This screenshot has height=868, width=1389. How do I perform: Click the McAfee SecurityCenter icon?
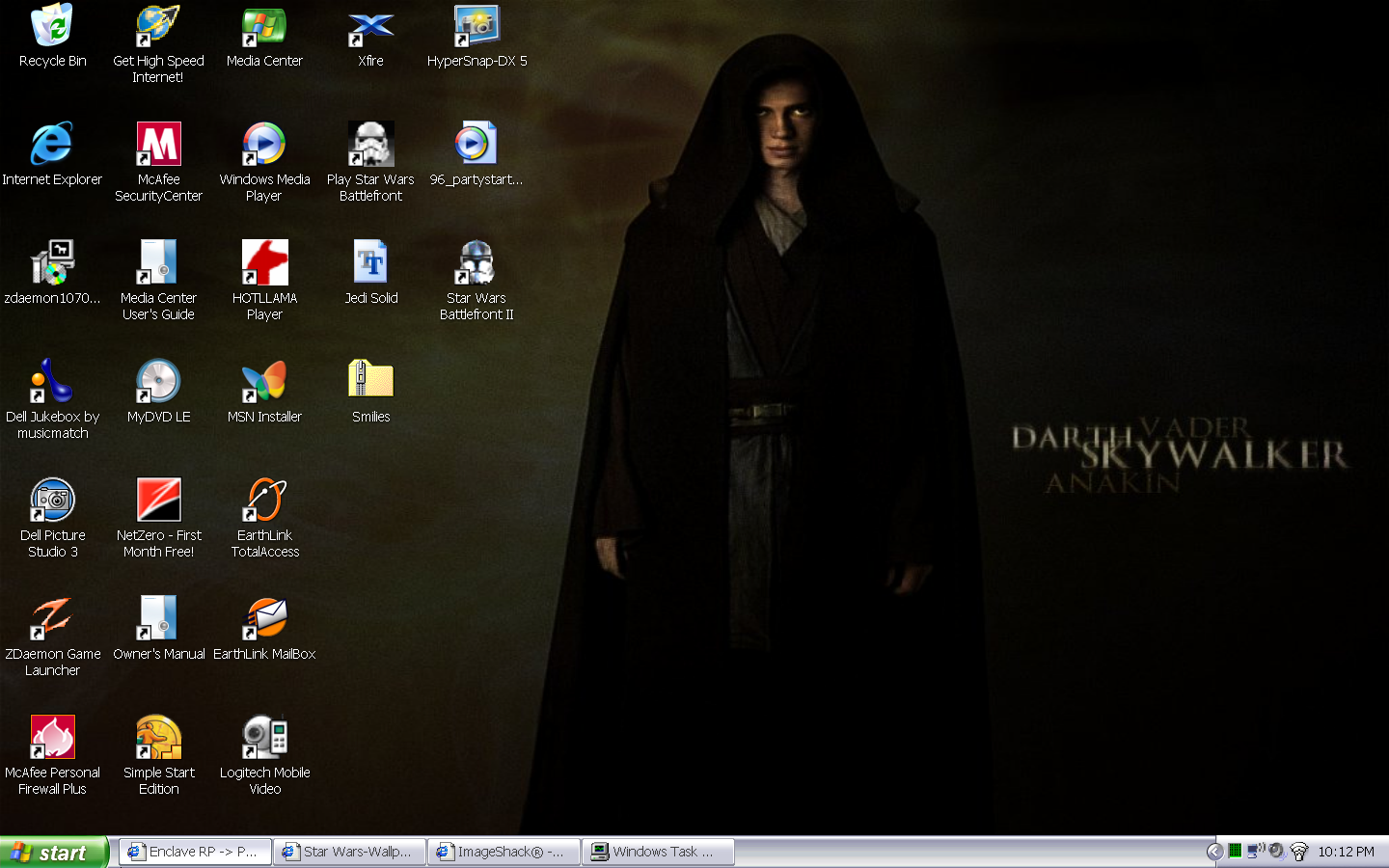click(158, 145)
